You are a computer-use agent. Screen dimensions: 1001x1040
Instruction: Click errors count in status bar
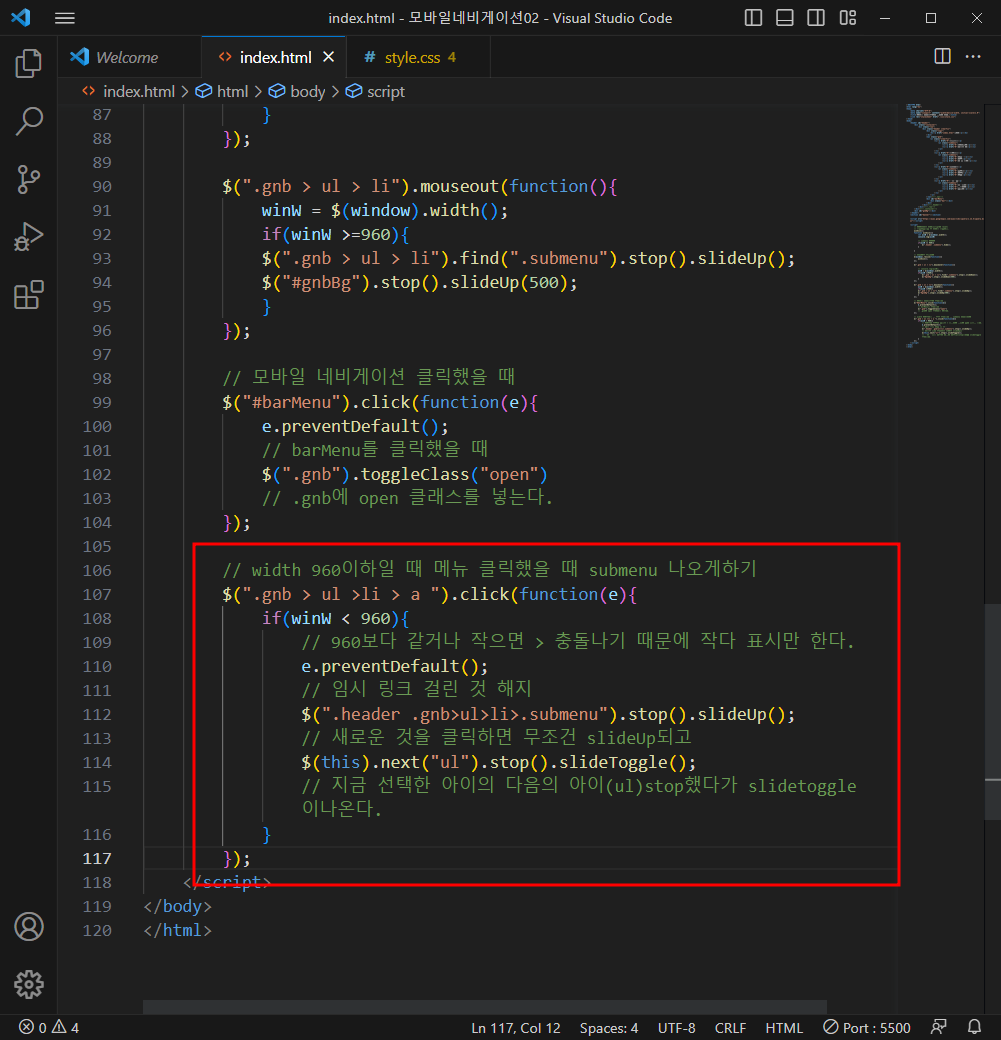pos(33,1027)
